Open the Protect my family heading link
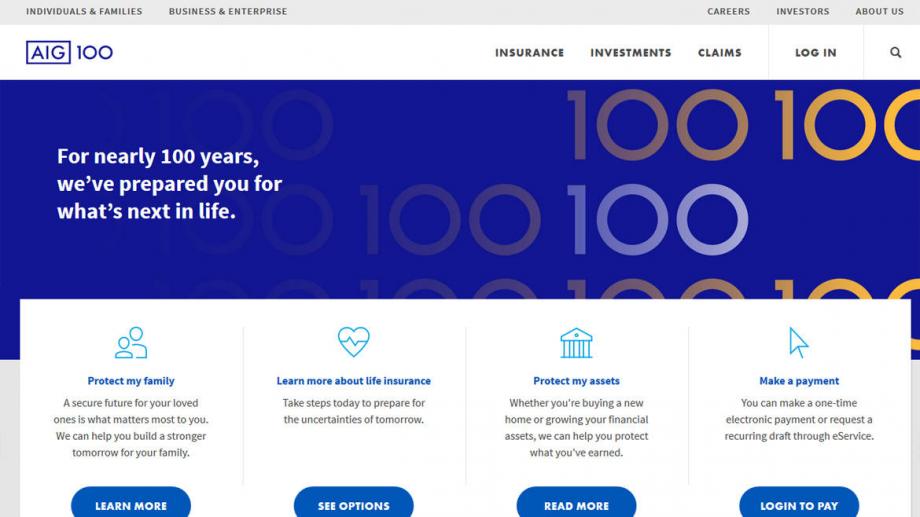920x517 pixels. [x=131, y=381]
